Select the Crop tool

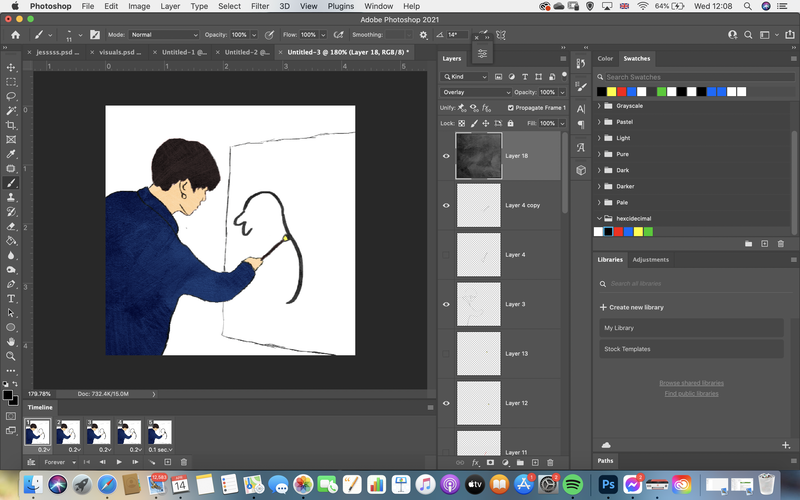(x=11, y=125)
